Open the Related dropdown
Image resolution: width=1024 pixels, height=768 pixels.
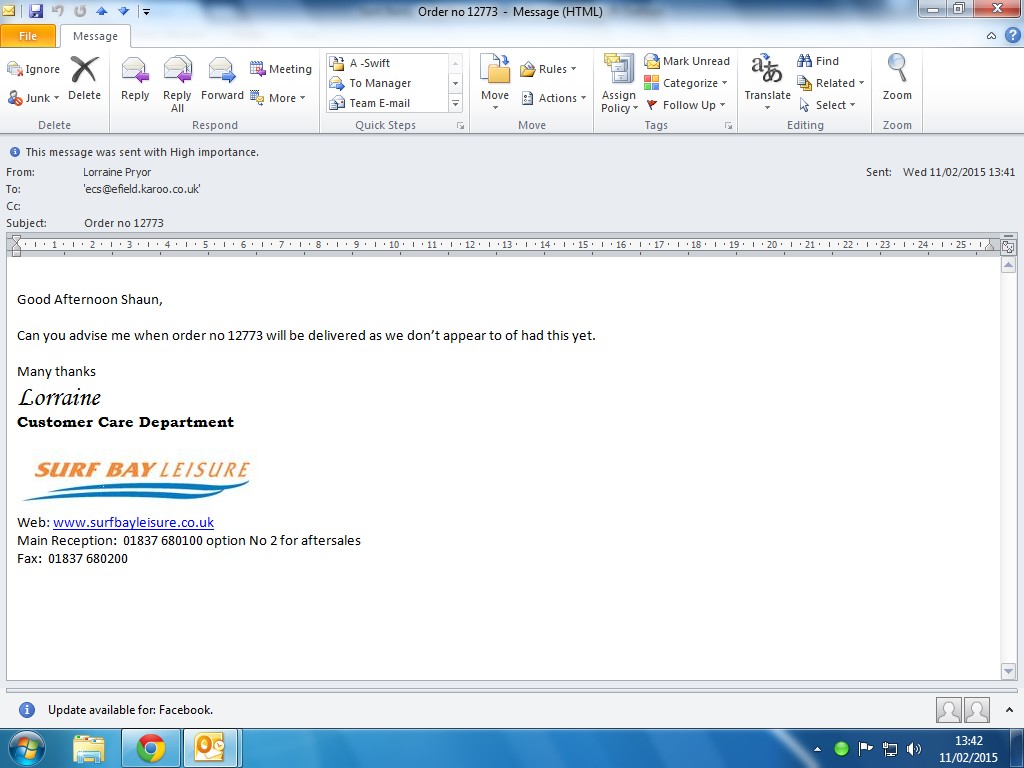click(831, 83)
